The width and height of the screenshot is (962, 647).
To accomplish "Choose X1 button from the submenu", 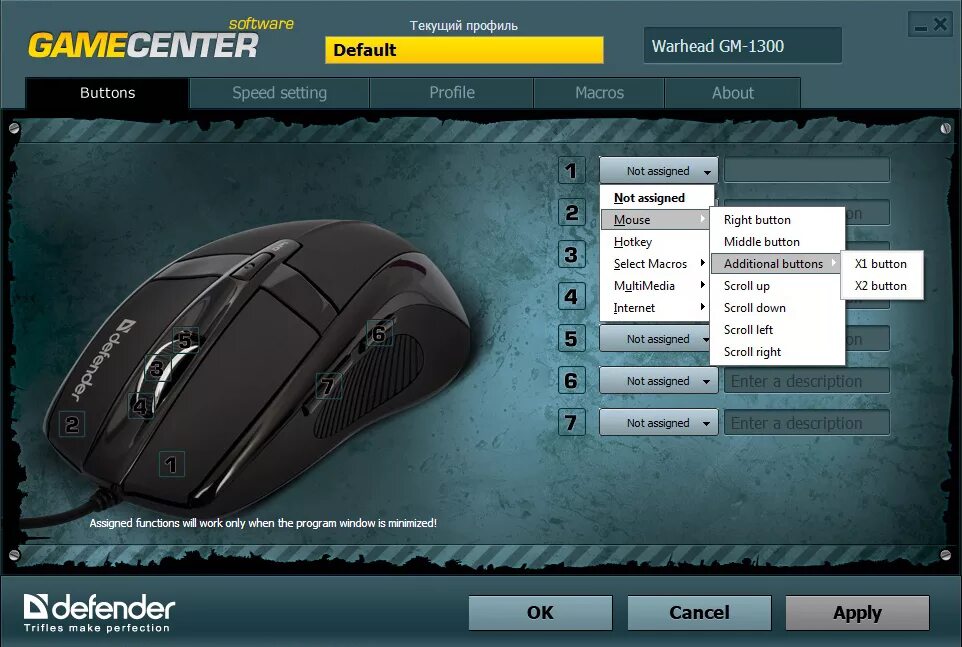I will (882, 264).
